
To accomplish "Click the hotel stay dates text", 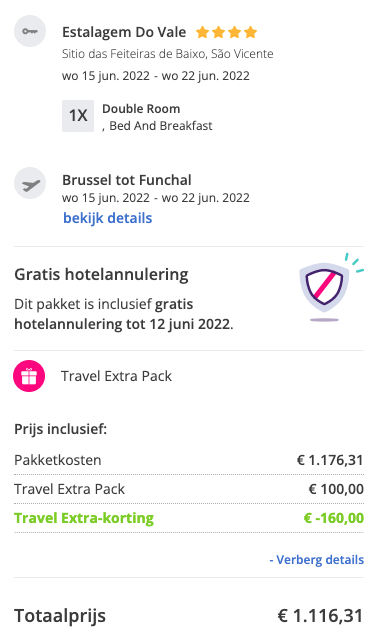I will 156,76.
